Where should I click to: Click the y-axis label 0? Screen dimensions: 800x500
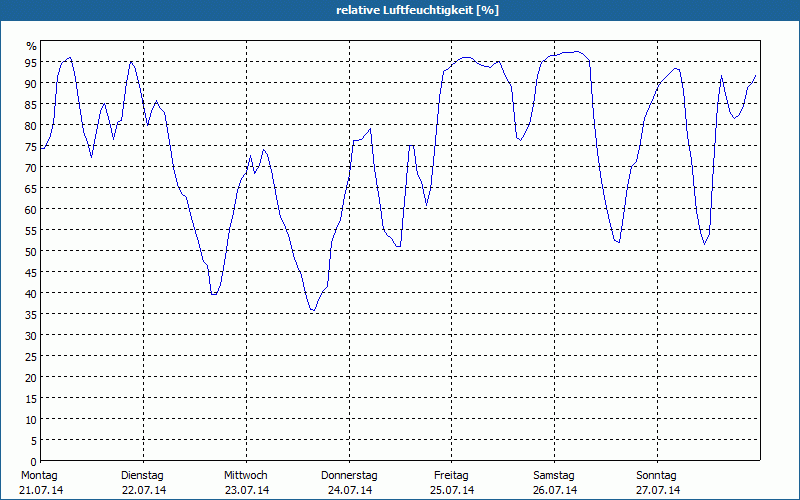point(34,462)
